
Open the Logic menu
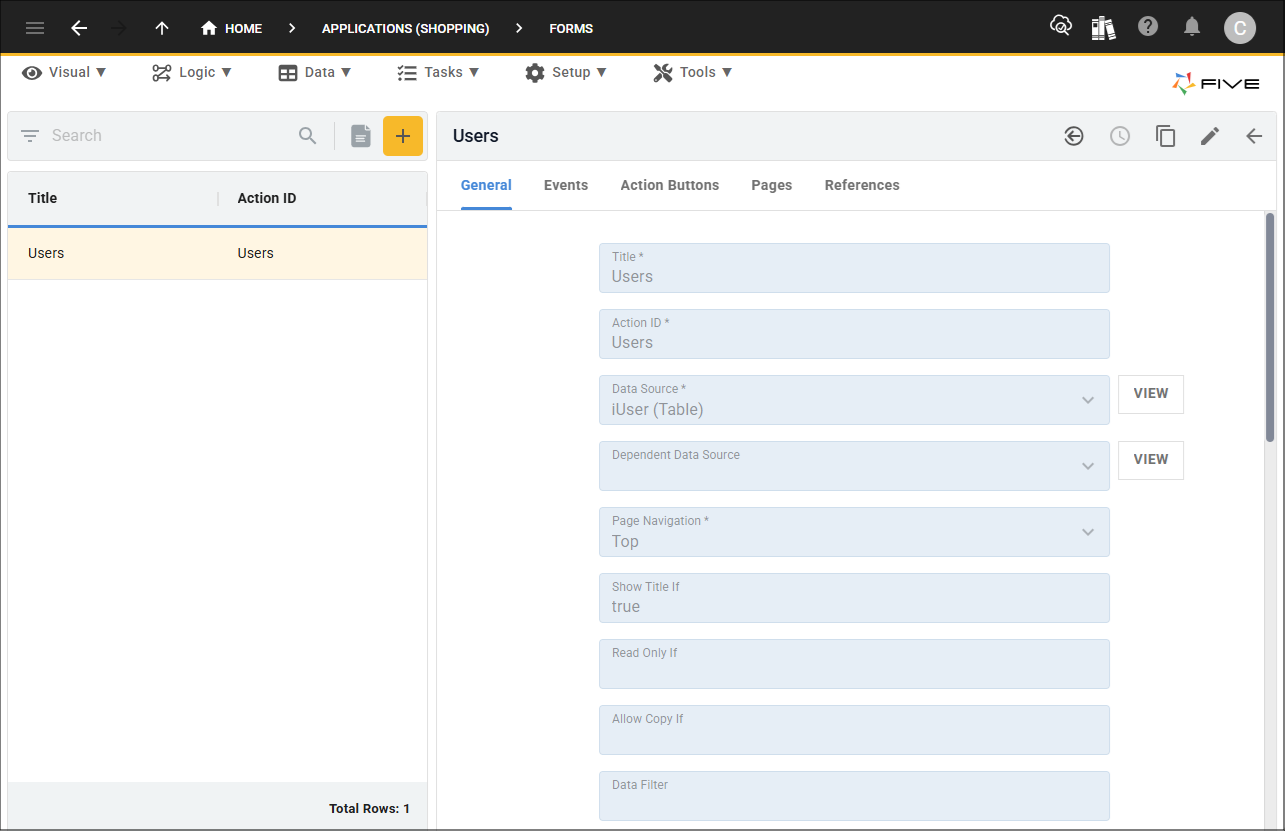[192, 72]
